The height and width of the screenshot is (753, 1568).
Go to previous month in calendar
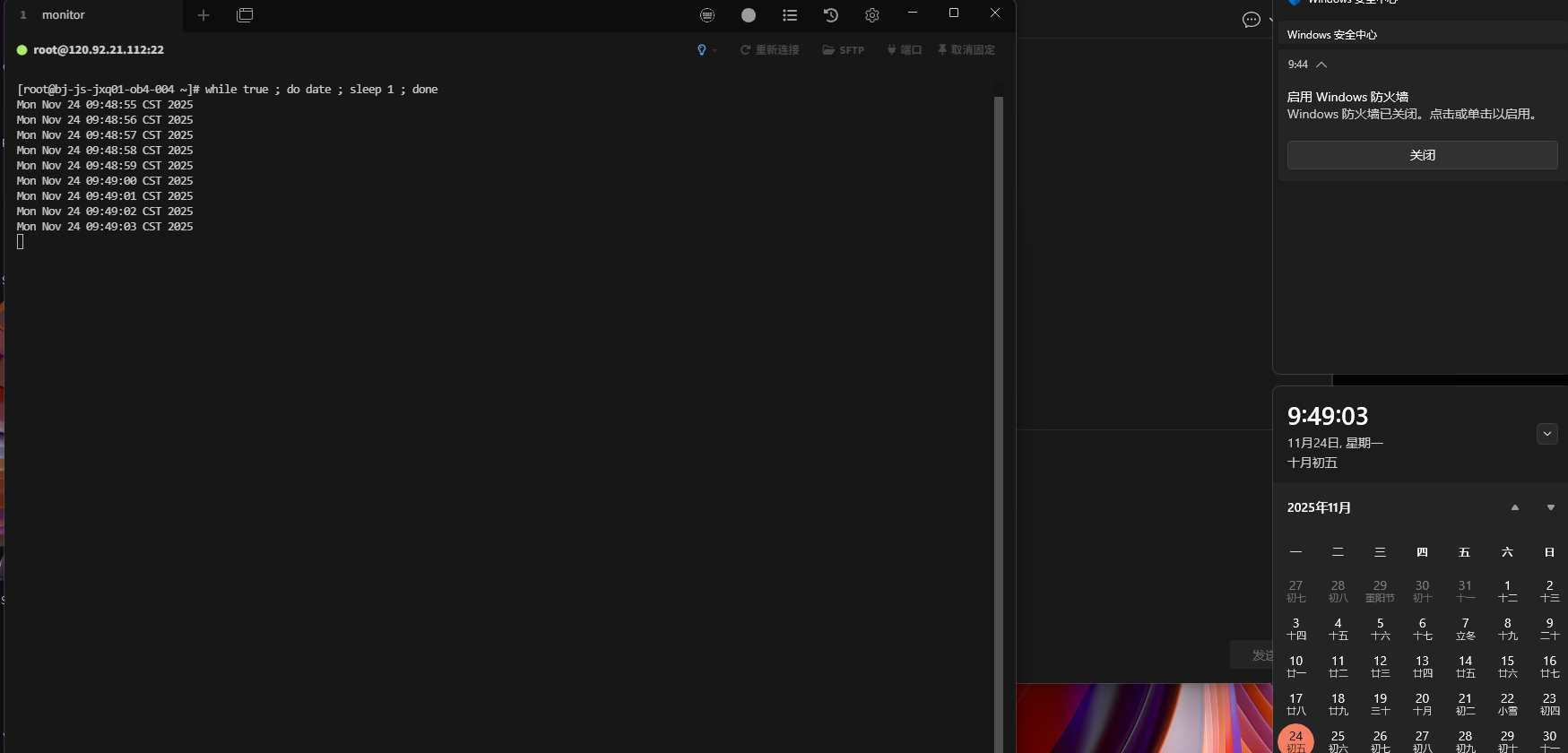coord(1515,507)
